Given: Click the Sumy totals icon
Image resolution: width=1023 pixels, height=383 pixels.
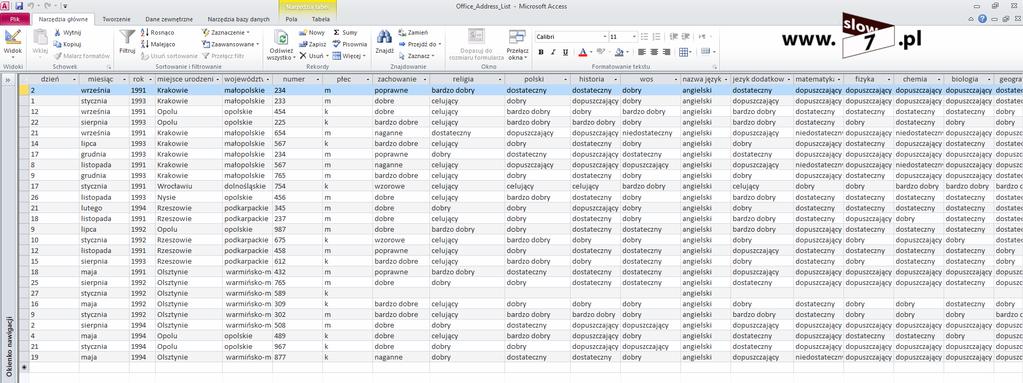Looking at the screenshot, I should 336,32.
